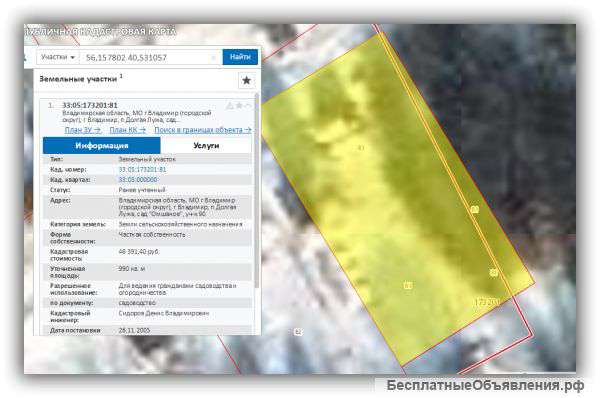
Task: Click the Категория земель value text
Action: click(x=180, y=224)
